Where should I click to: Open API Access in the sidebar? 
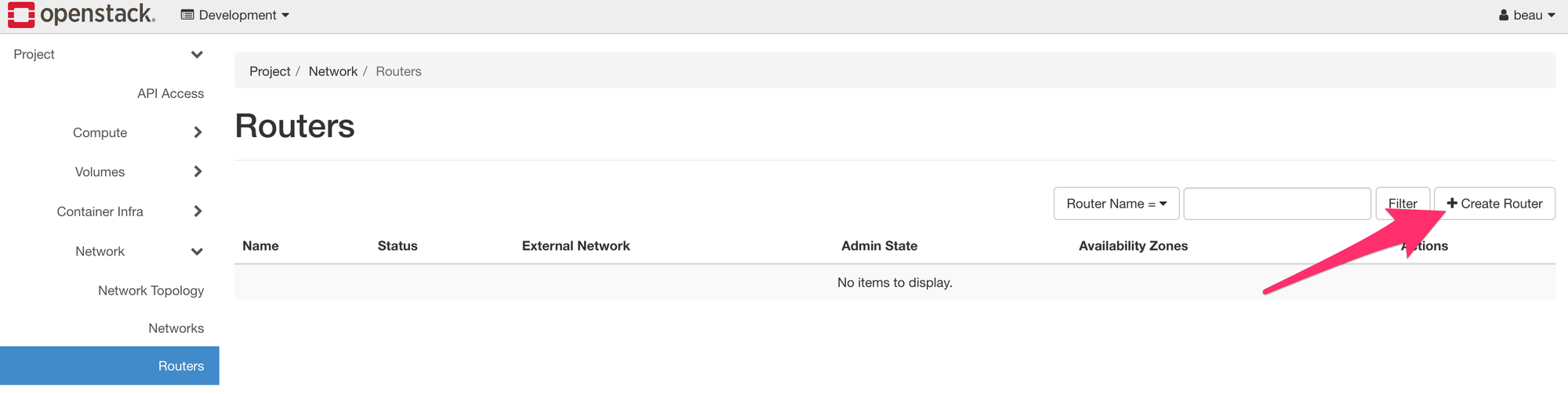tap(170, 93)
